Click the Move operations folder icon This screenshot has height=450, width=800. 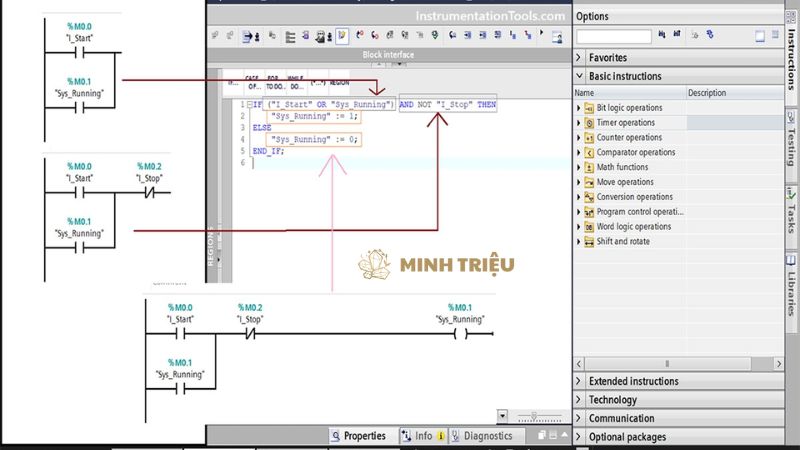[x=589, y=182]
